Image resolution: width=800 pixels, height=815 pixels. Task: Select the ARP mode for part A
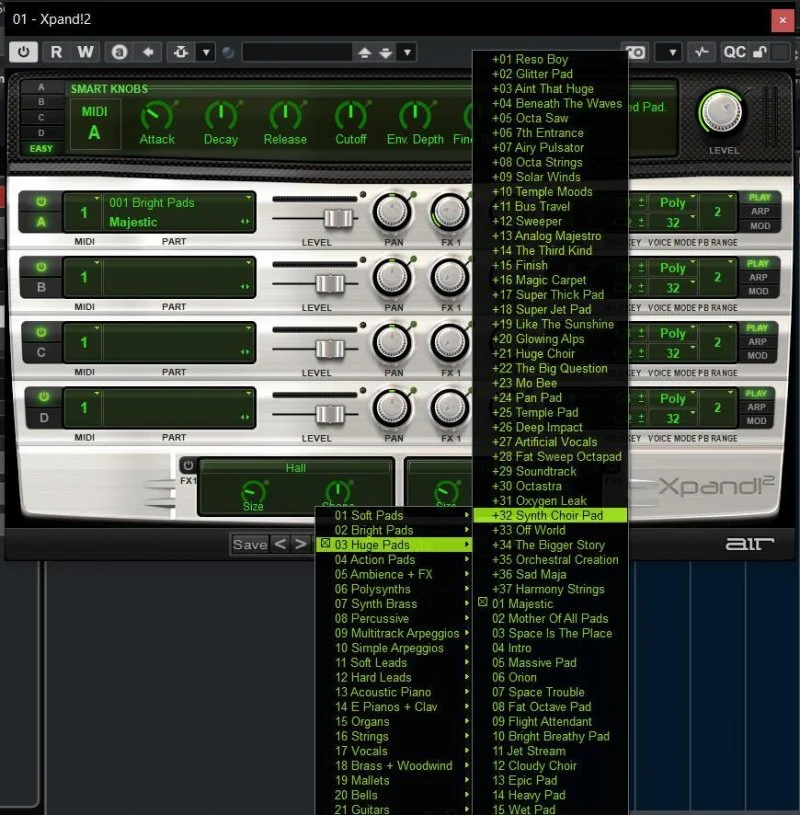(759, 212)
